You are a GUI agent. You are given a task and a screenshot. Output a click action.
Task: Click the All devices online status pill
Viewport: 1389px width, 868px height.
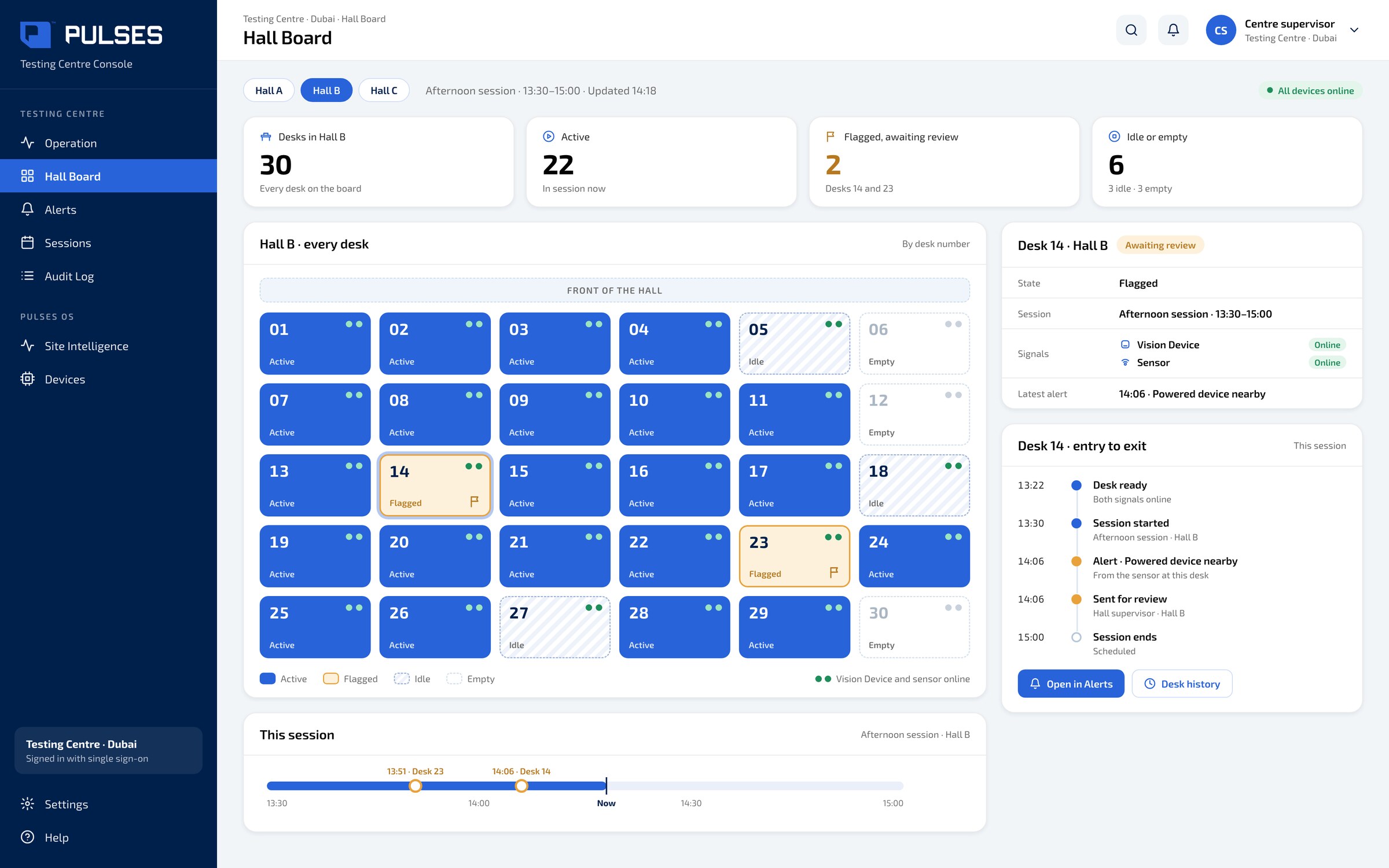pos(1310,90)
